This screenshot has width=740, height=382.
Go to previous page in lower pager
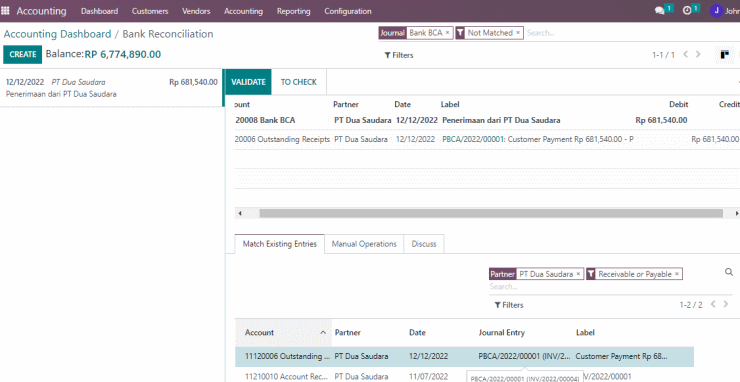coord(713,304)
